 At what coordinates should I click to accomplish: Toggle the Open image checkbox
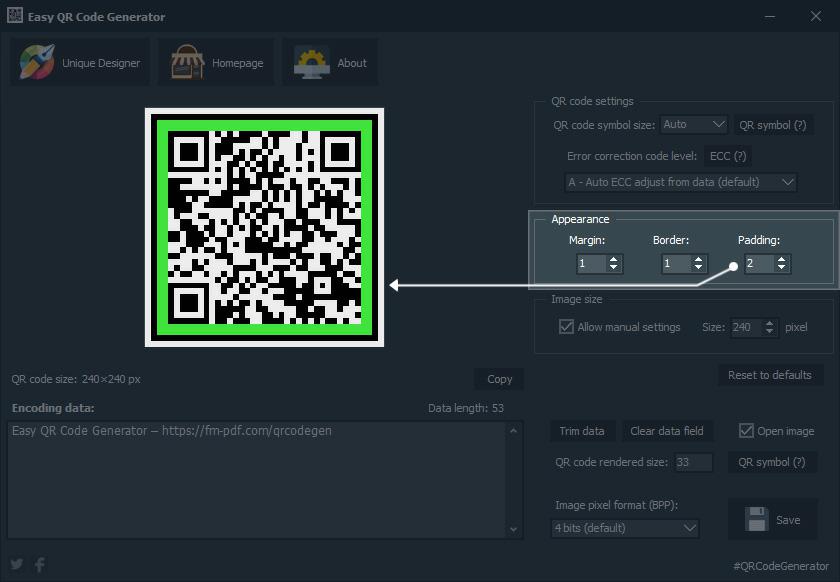click(746, 430)
